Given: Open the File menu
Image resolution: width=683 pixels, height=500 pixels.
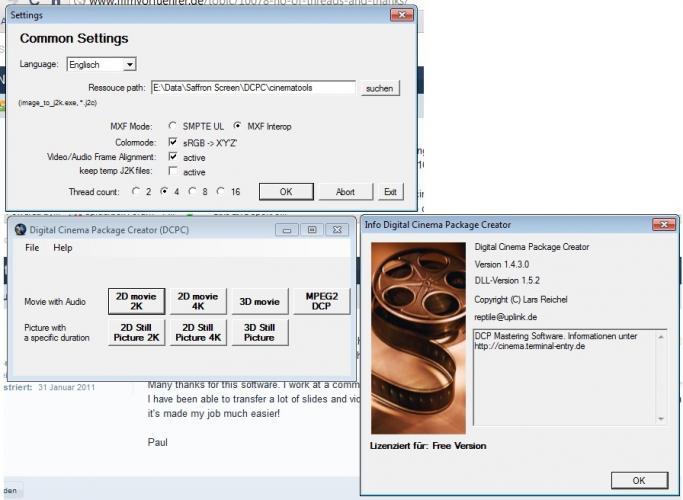Looking at the screenshot, I should coord(32,247).
